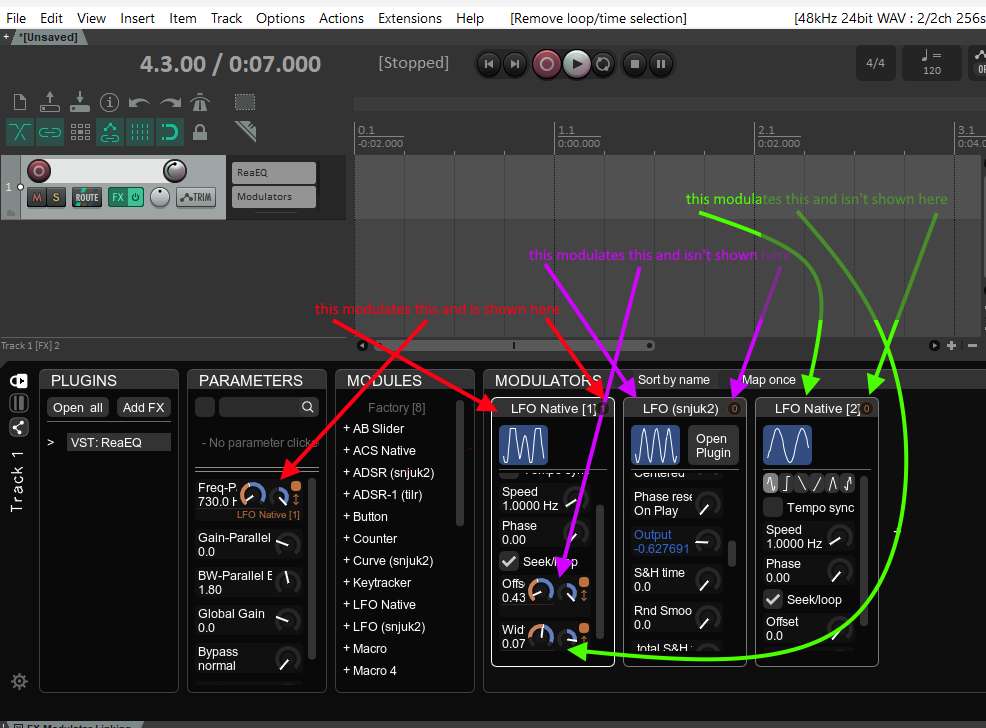Click the Stop button
986x728 pixels.
click(x=635, y=63)
